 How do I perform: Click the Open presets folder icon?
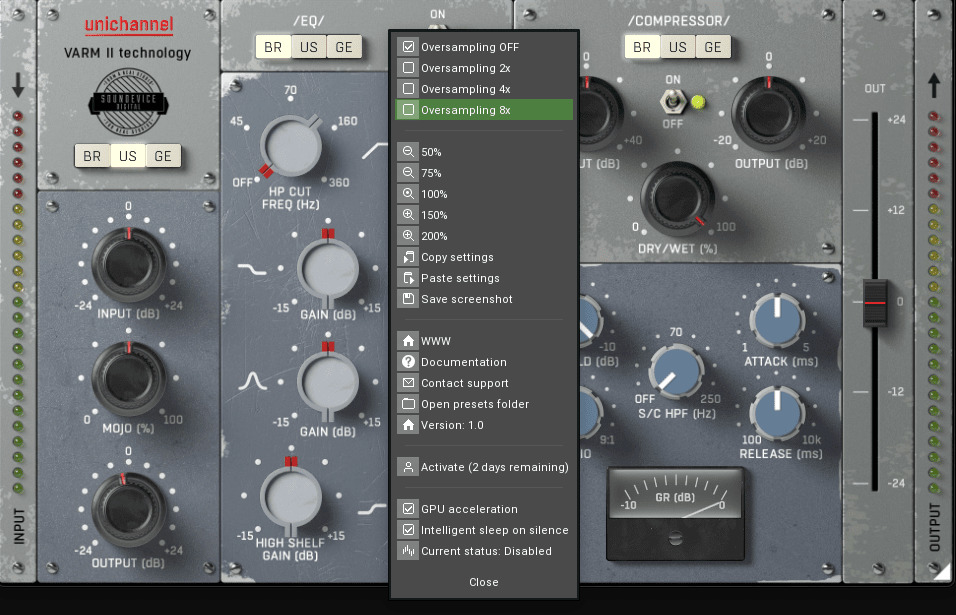(x=407, y=404)
